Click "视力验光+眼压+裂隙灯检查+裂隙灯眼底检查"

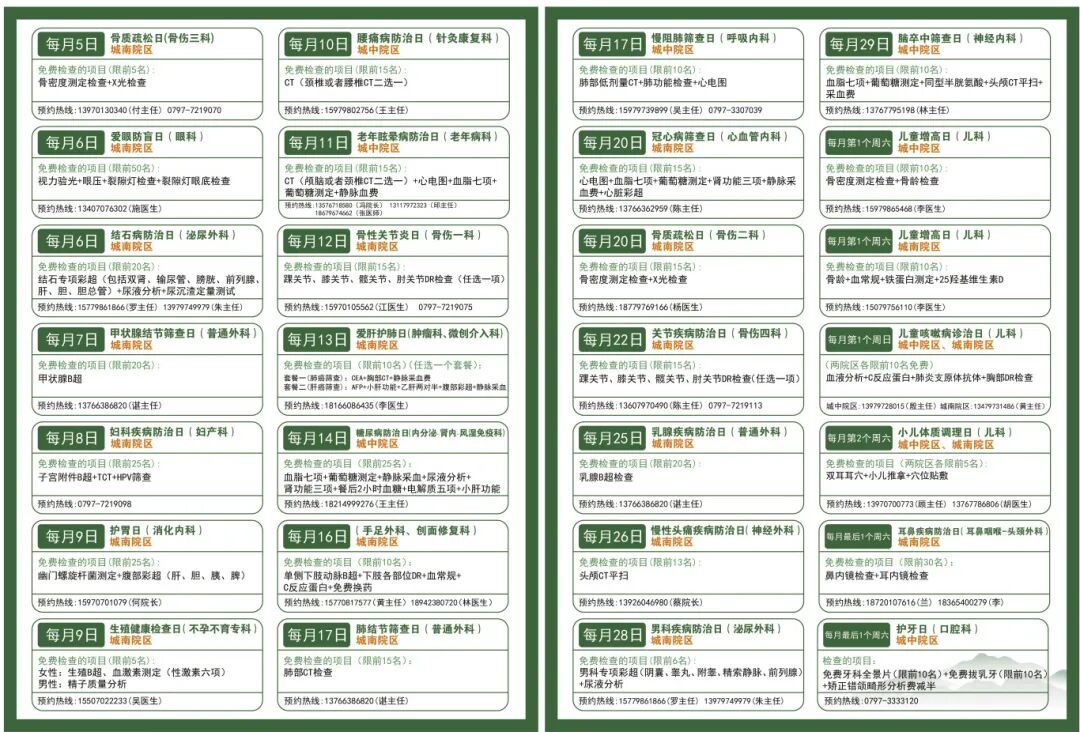pos(134,181)
